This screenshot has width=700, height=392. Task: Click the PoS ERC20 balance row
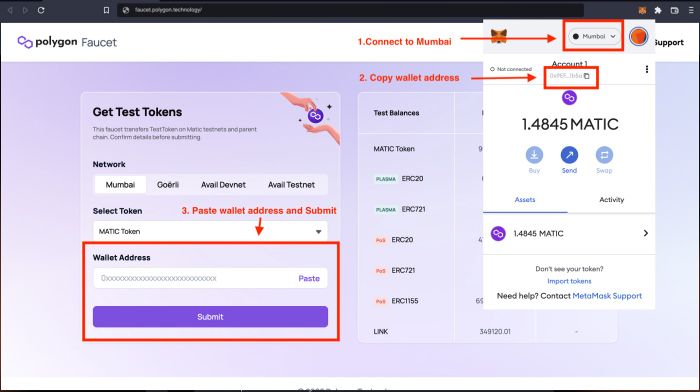point(394,240)
